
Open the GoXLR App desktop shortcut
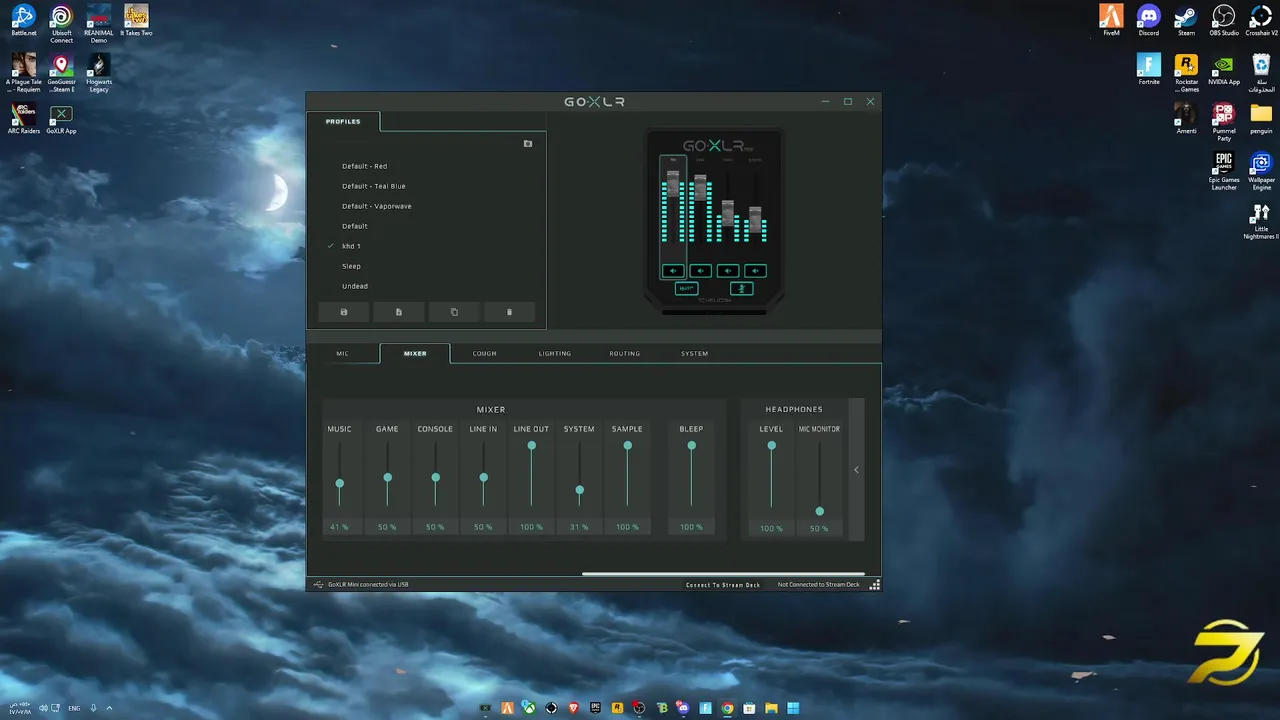[61, 118]
